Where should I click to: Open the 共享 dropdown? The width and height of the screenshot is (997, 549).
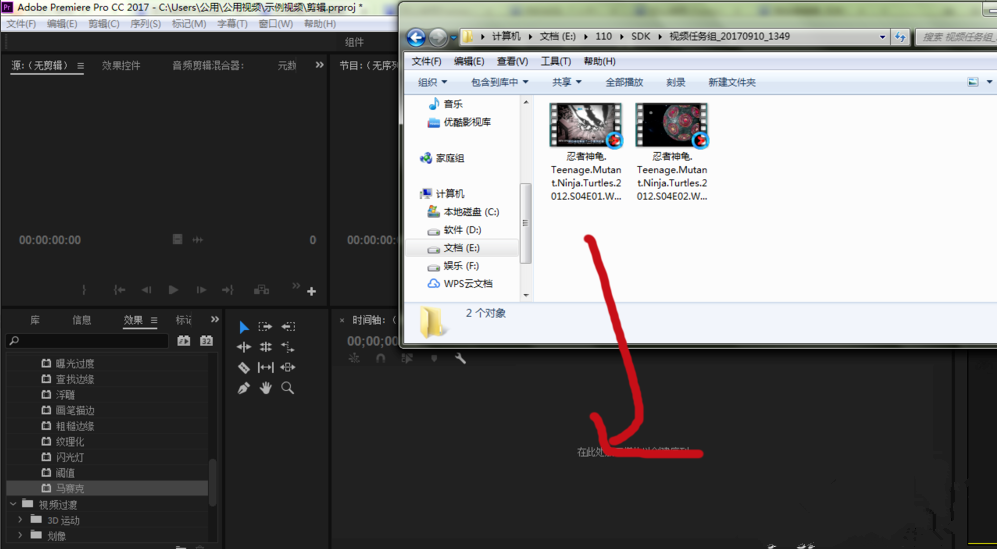[567, 82]
